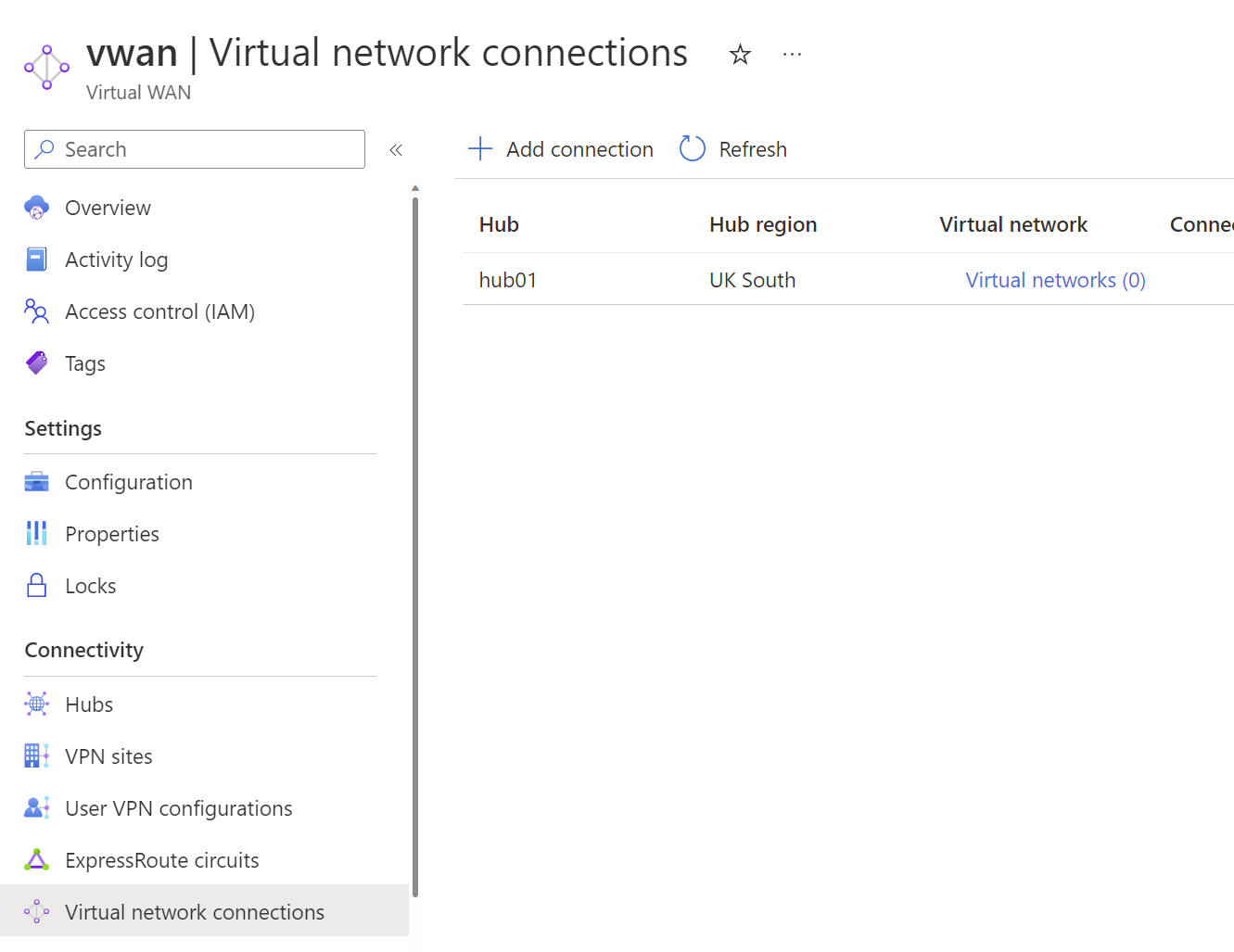Switch to the Overview page
The width and height of the screenshot is (1234, 952).
108,208
